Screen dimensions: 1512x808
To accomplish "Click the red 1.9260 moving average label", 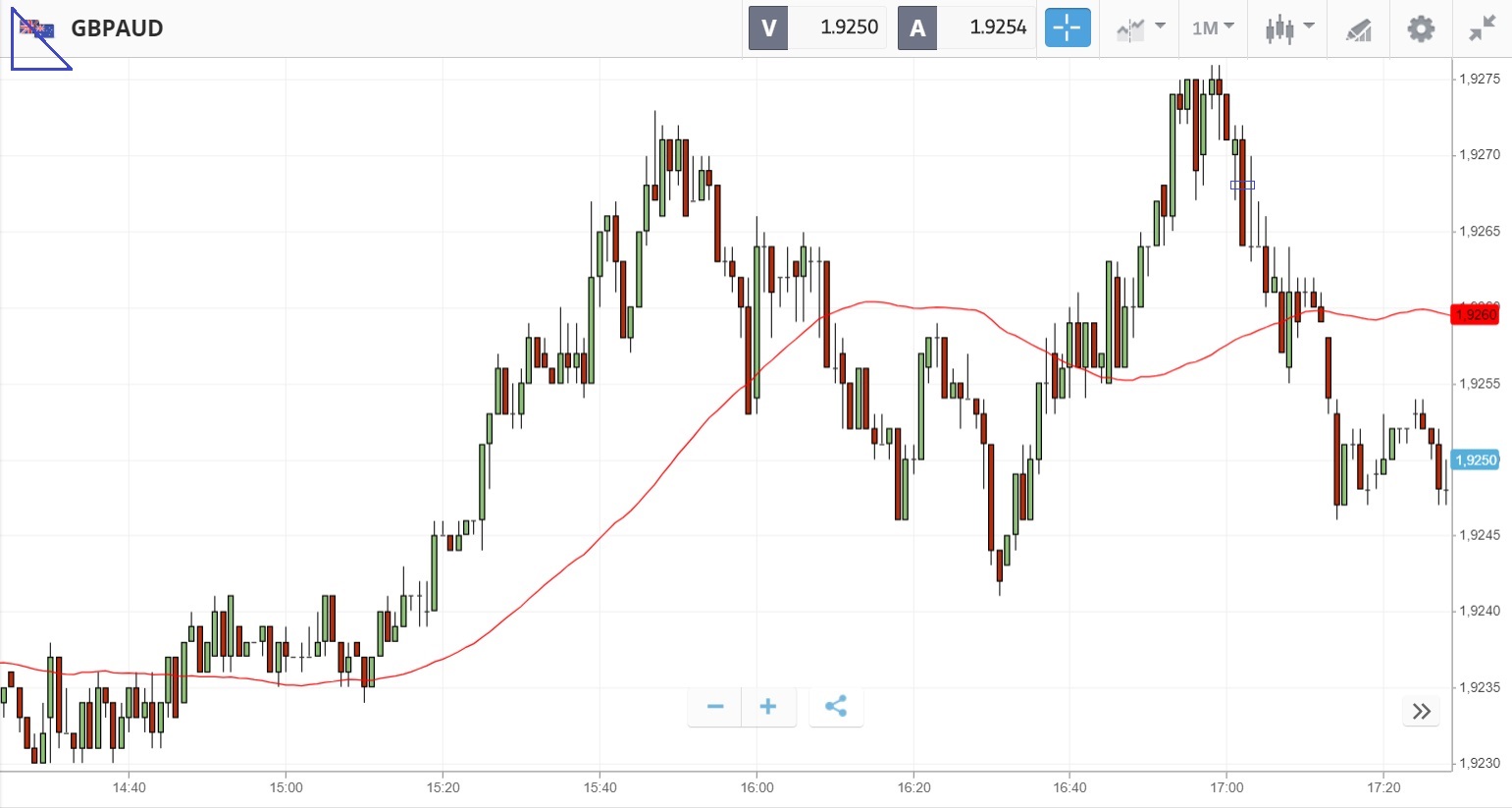I will [1475, 315].
